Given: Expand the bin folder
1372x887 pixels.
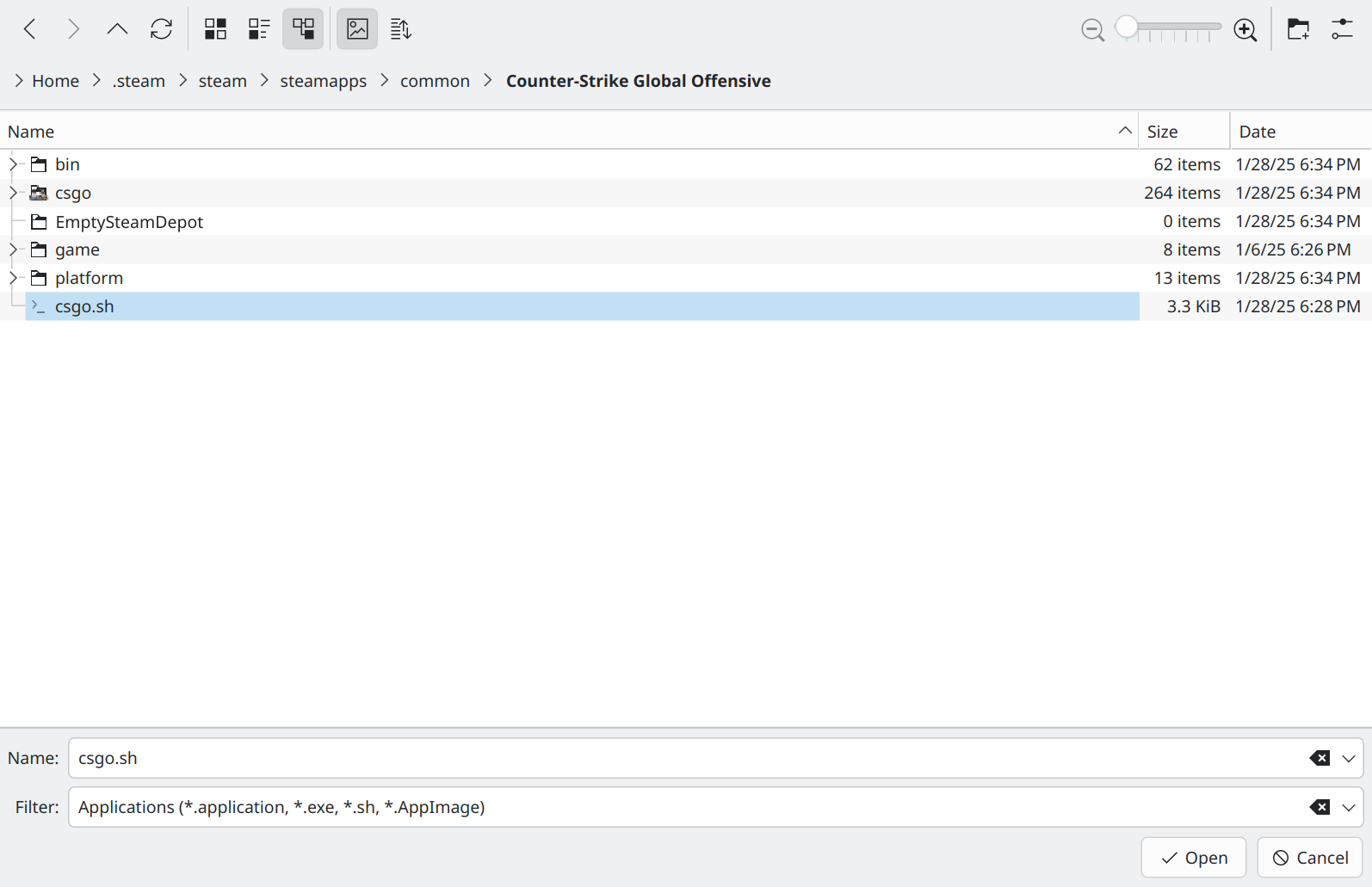Looking at the screenshot, I should (x=13, y=164).
